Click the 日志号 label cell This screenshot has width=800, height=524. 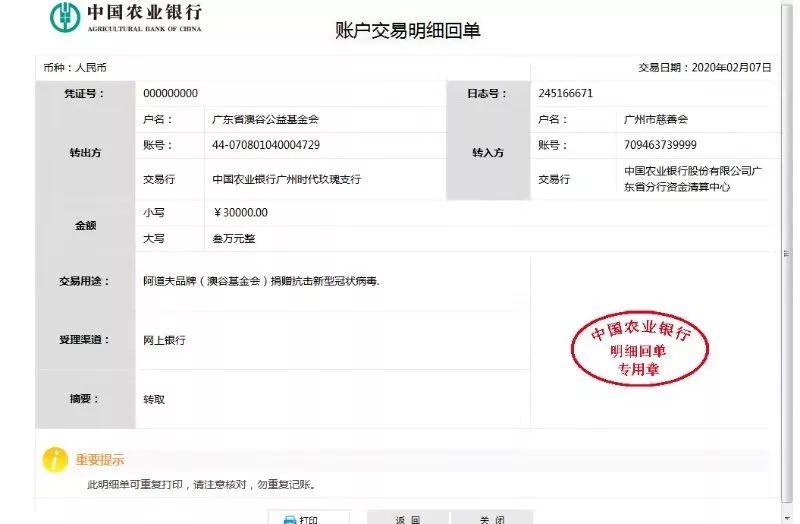[488, 94]
